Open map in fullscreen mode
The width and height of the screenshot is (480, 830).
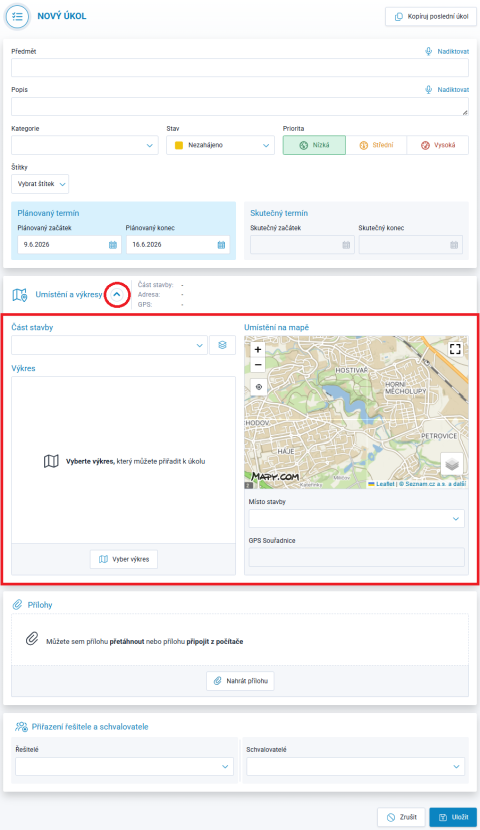point(455,349)
